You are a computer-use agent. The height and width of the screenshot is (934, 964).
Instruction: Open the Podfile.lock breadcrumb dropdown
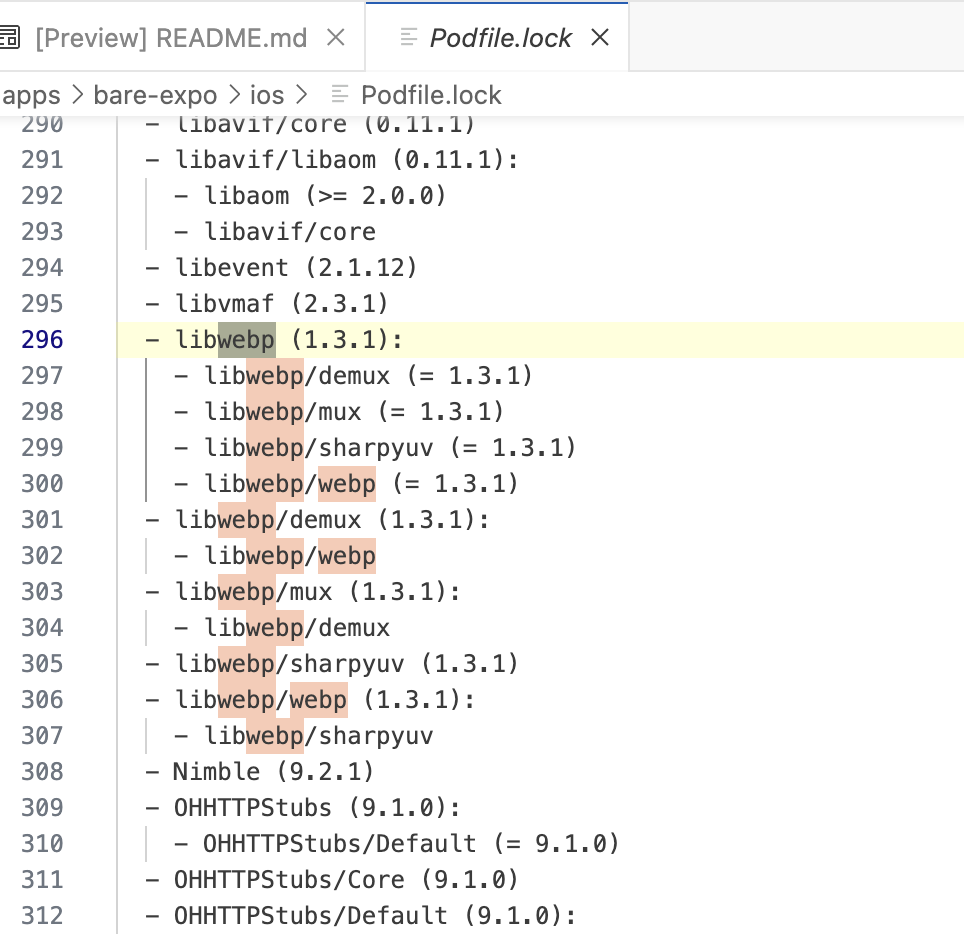[x=432, y=94]
